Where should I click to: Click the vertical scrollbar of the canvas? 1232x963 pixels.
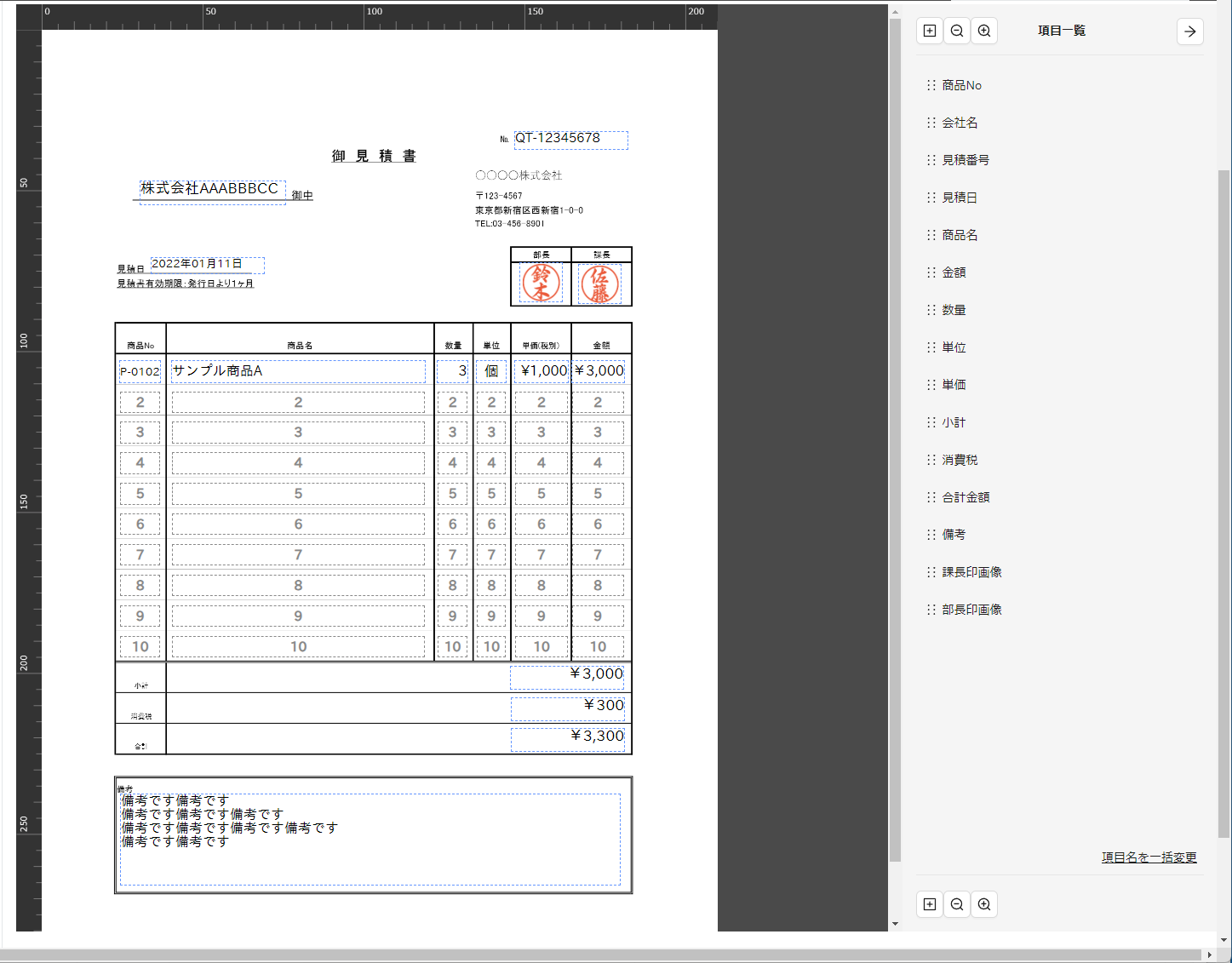click(x=895, y=426)
